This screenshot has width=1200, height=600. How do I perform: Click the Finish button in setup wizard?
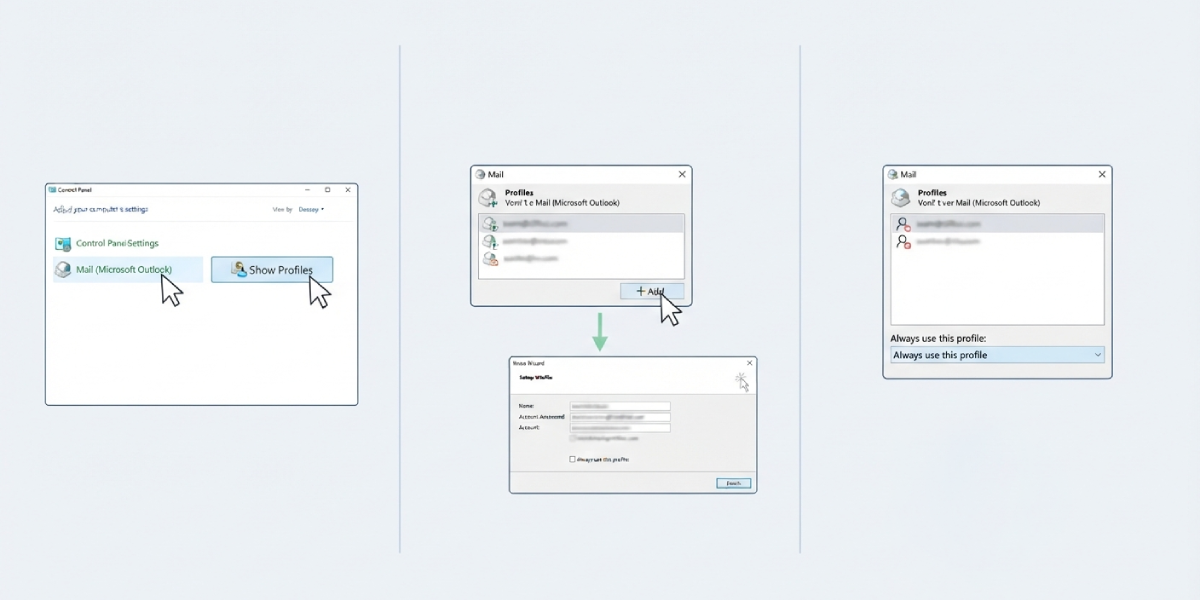point(733,483)
